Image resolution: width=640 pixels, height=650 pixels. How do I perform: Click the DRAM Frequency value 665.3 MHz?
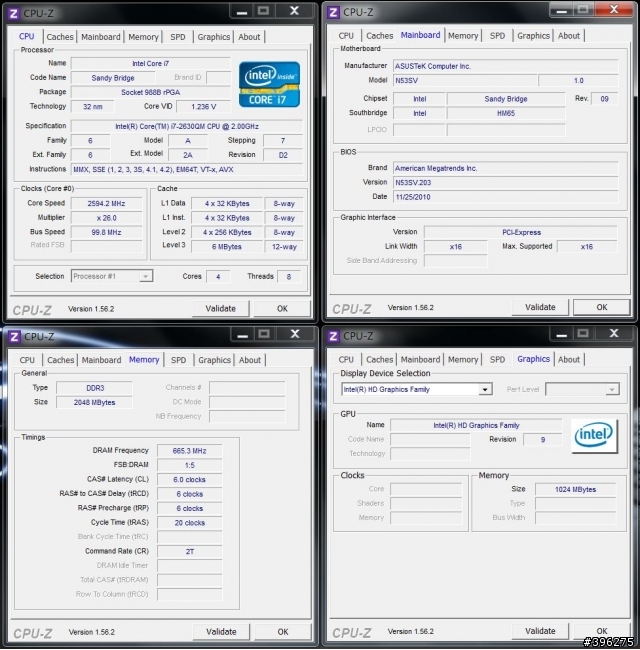click(x=189, y=451)
